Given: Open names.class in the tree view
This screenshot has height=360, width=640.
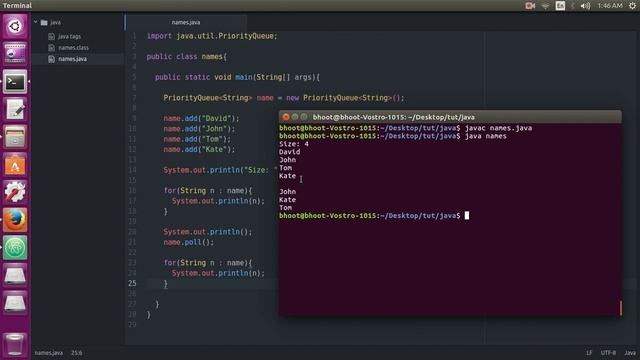Looking at the screenshot, I should pos(73,48).
